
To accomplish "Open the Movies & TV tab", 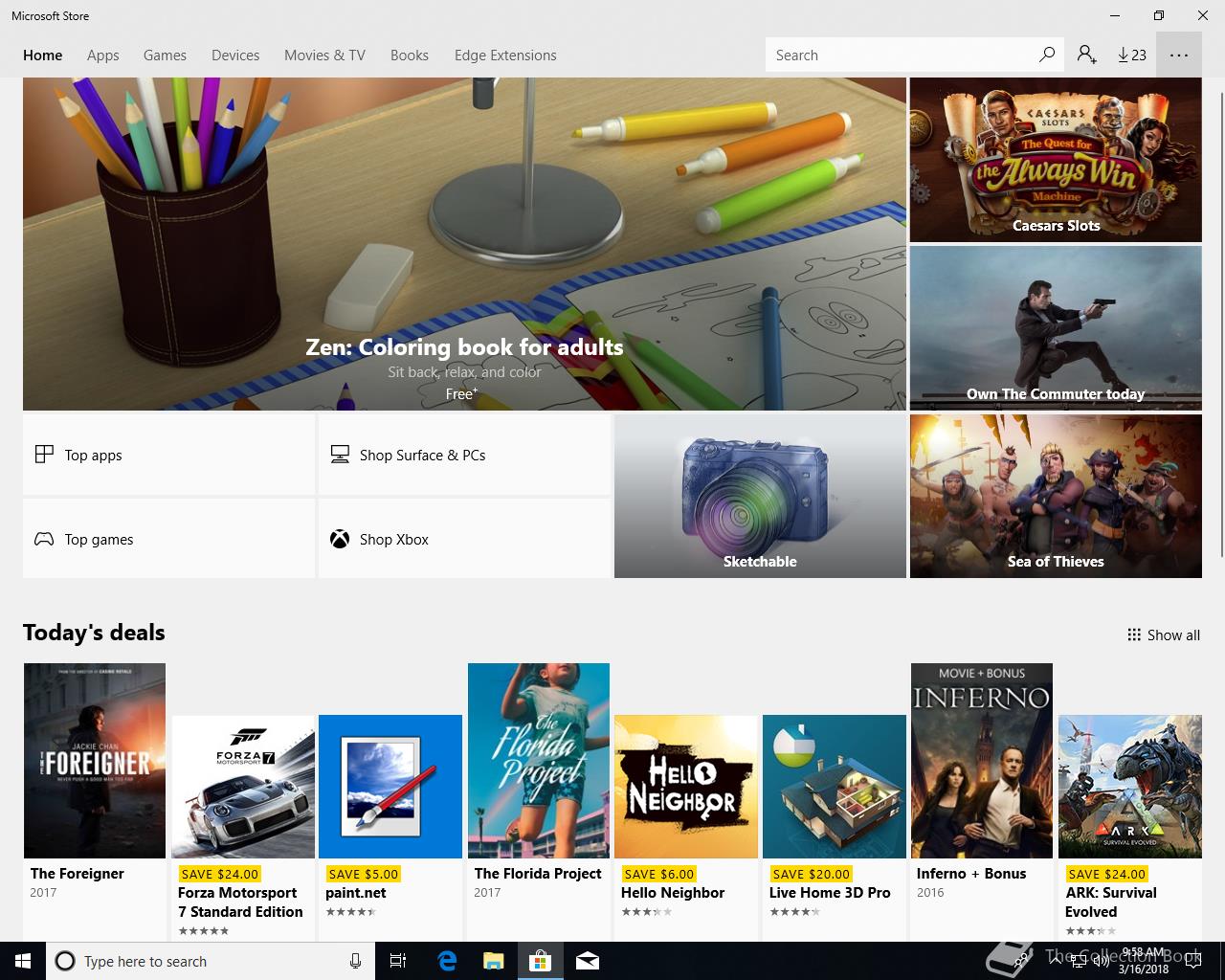I will click(324, 55).
